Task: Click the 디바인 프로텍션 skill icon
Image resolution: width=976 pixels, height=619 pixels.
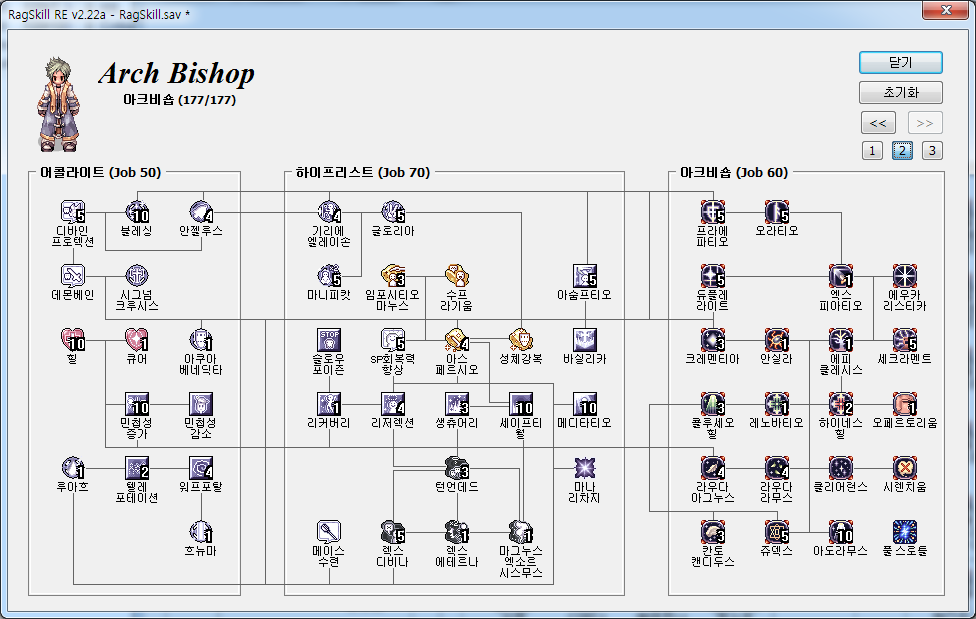Action: [x=73, y=212]
